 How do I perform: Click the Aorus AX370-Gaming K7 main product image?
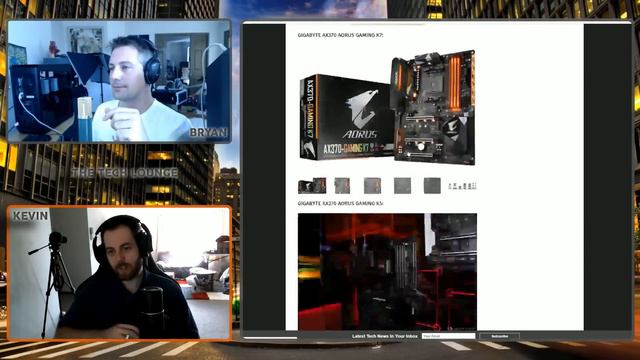[x=387, y=107]
